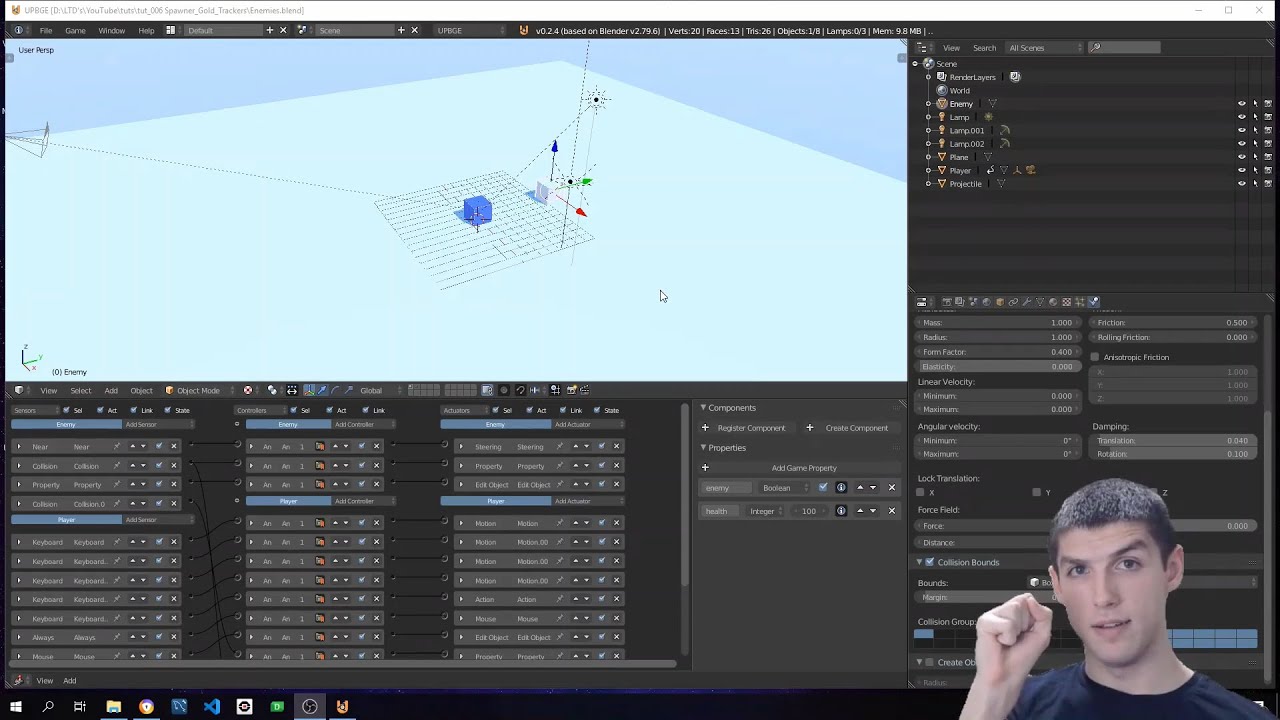
Task: Open the 3D view Select menu
Action: tap(80, 390)
